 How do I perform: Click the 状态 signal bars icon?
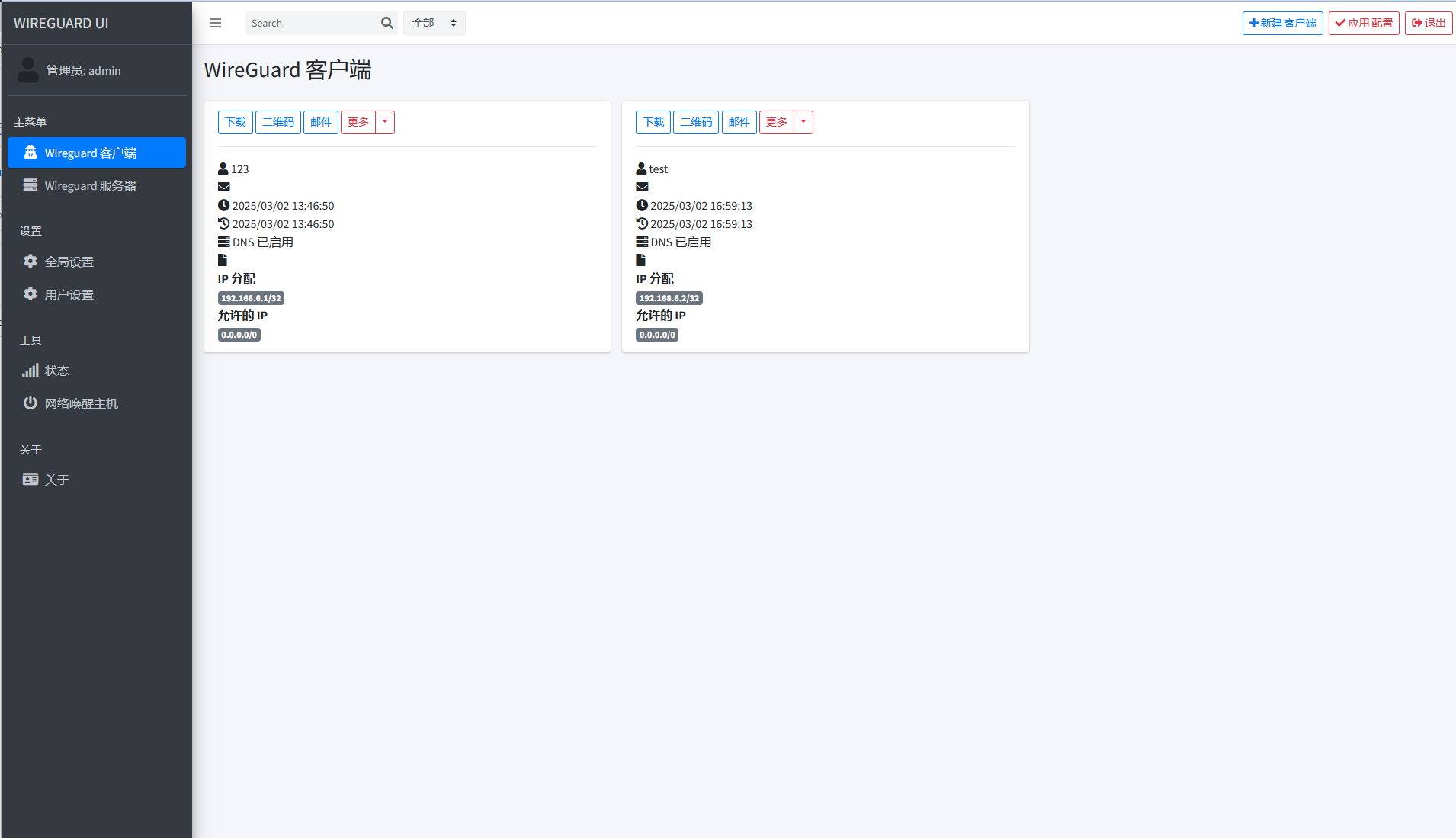click(x=30, y=371)
